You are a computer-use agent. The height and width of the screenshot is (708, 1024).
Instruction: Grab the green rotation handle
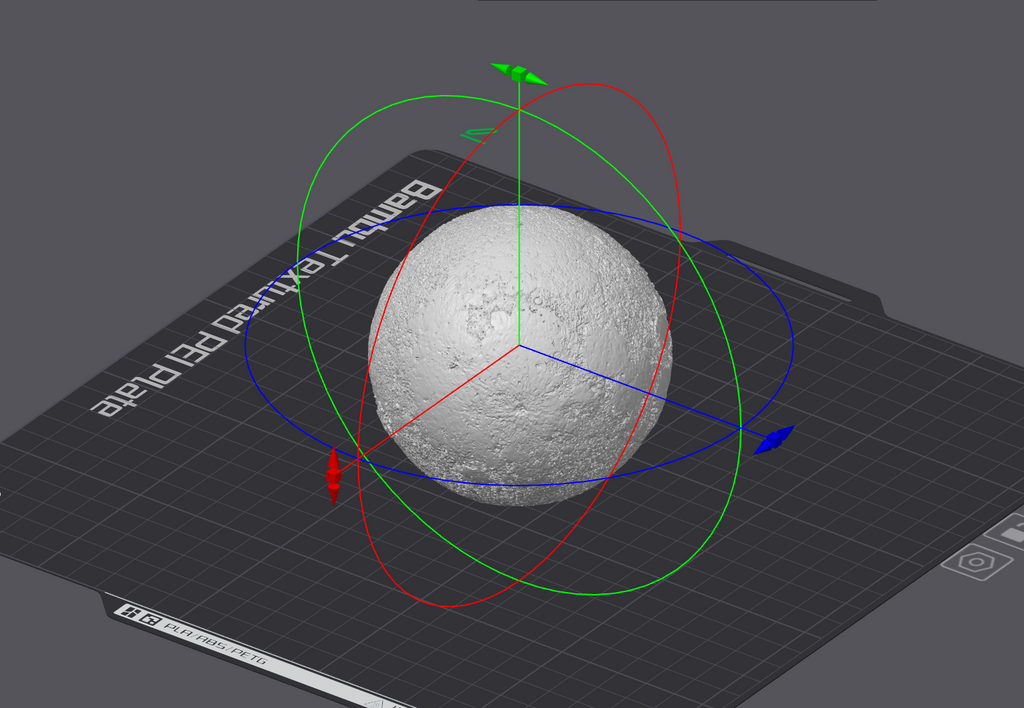point(519,74)
